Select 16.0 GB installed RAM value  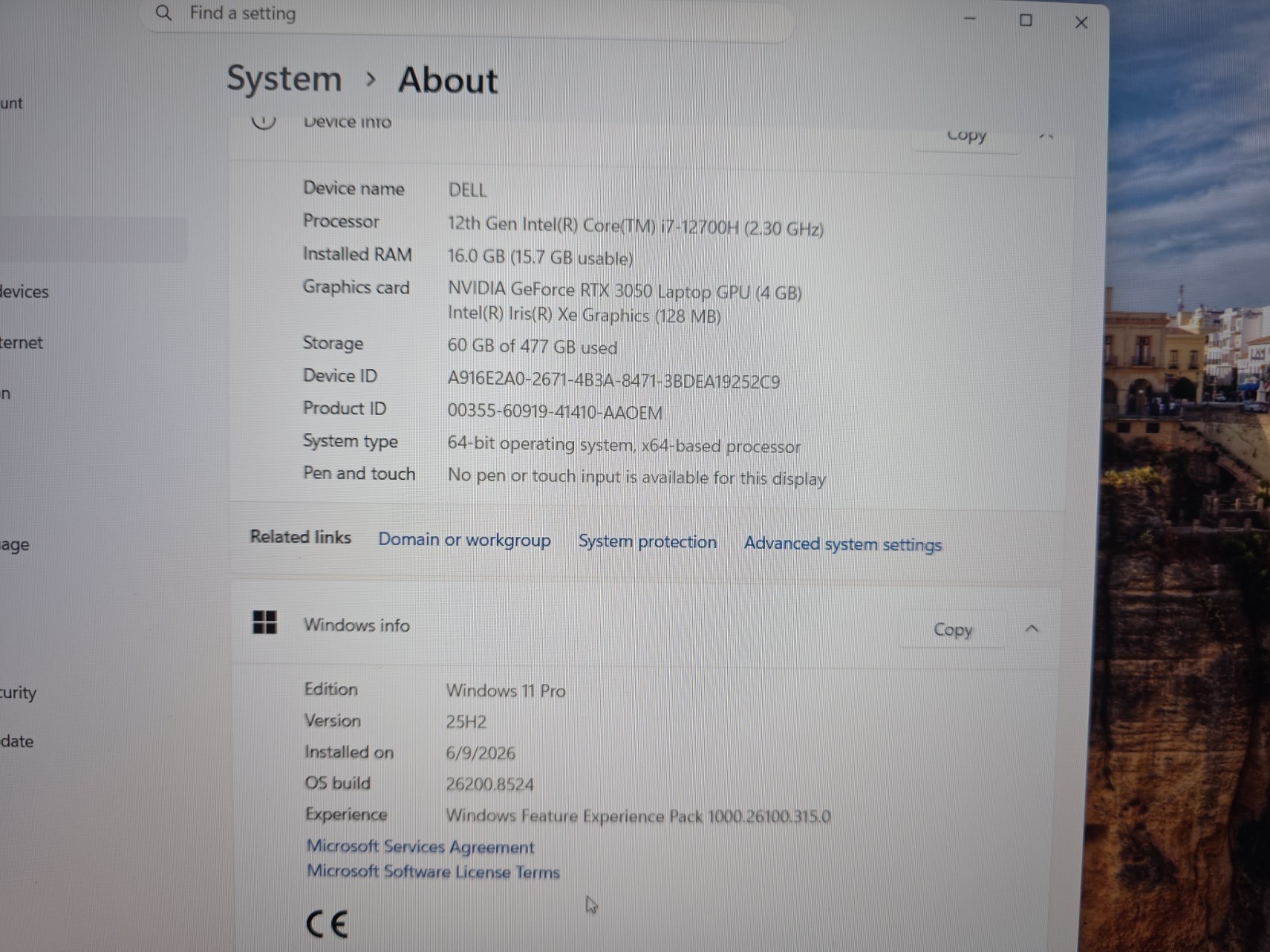540,258
